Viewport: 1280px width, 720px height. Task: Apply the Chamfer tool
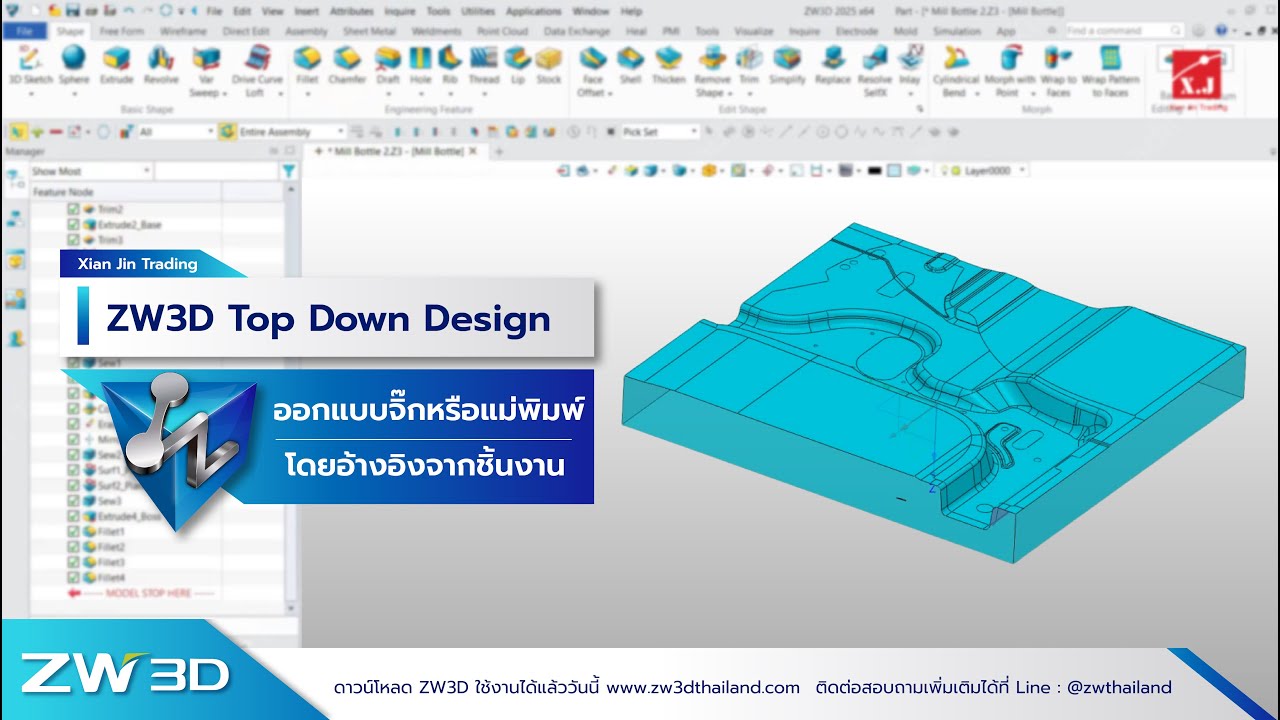click(x=347, y=66)
